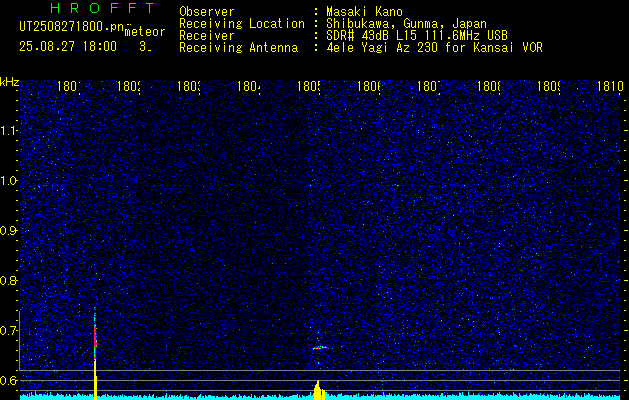Click the 1808 time axis label

click(x=489, y=86)
